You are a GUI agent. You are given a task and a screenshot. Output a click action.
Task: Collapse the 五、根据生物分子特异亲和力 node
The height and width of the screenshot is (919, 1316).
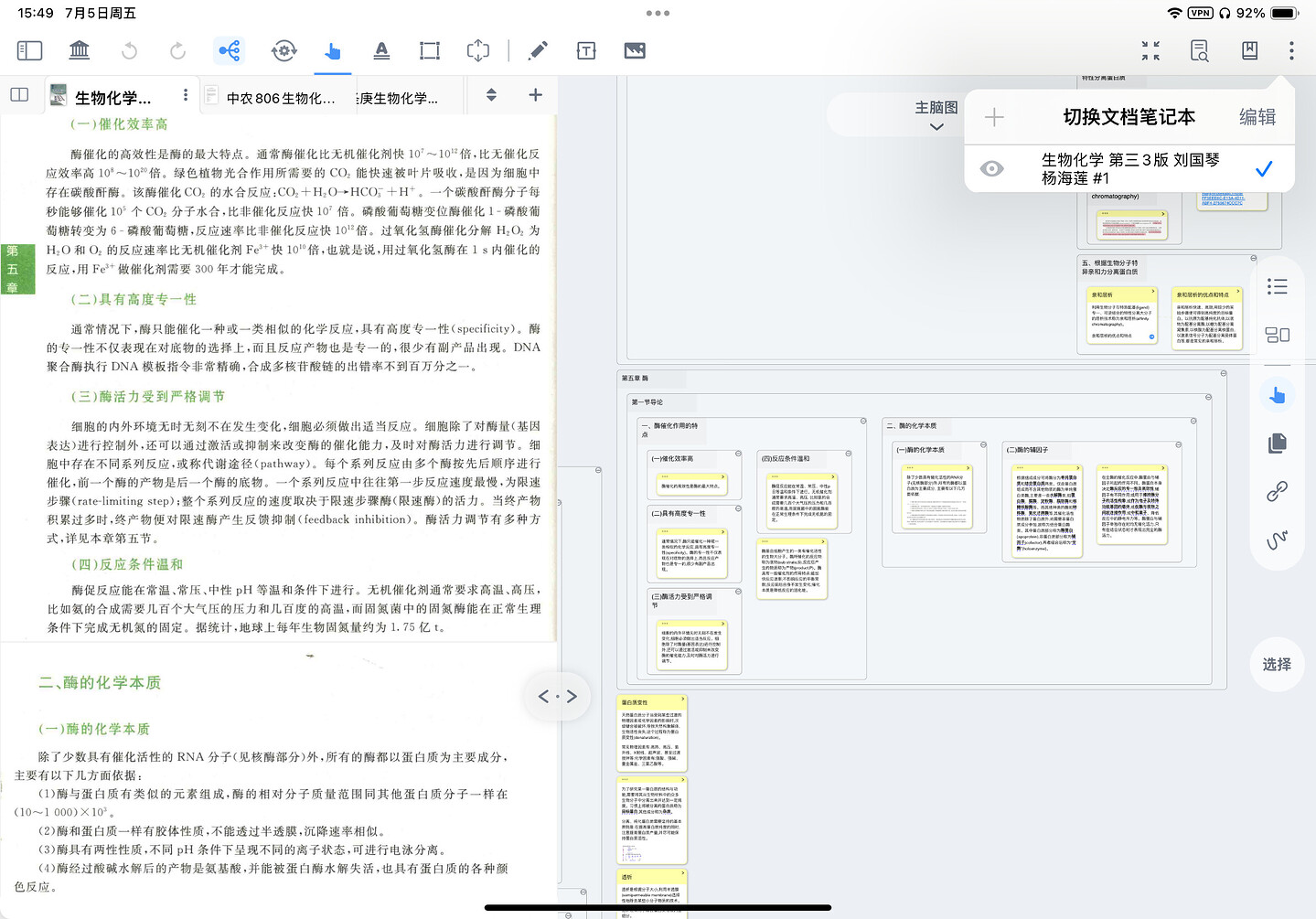1254,258
